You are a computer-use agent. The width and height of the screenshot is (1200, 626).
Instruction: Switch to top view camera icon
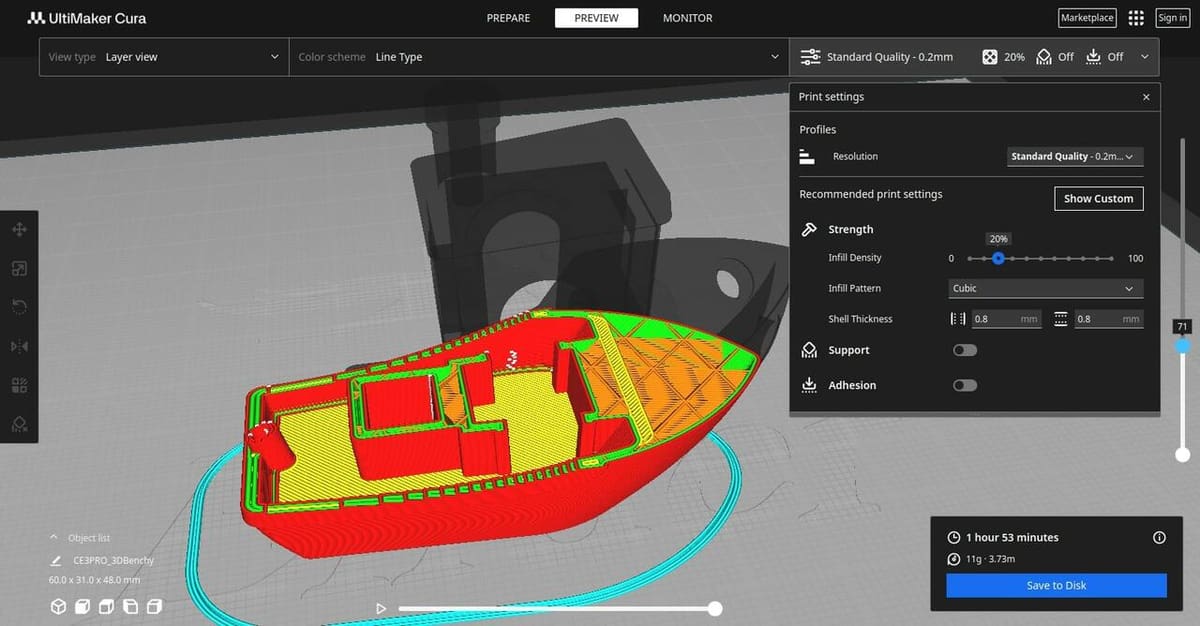(107, 606)
